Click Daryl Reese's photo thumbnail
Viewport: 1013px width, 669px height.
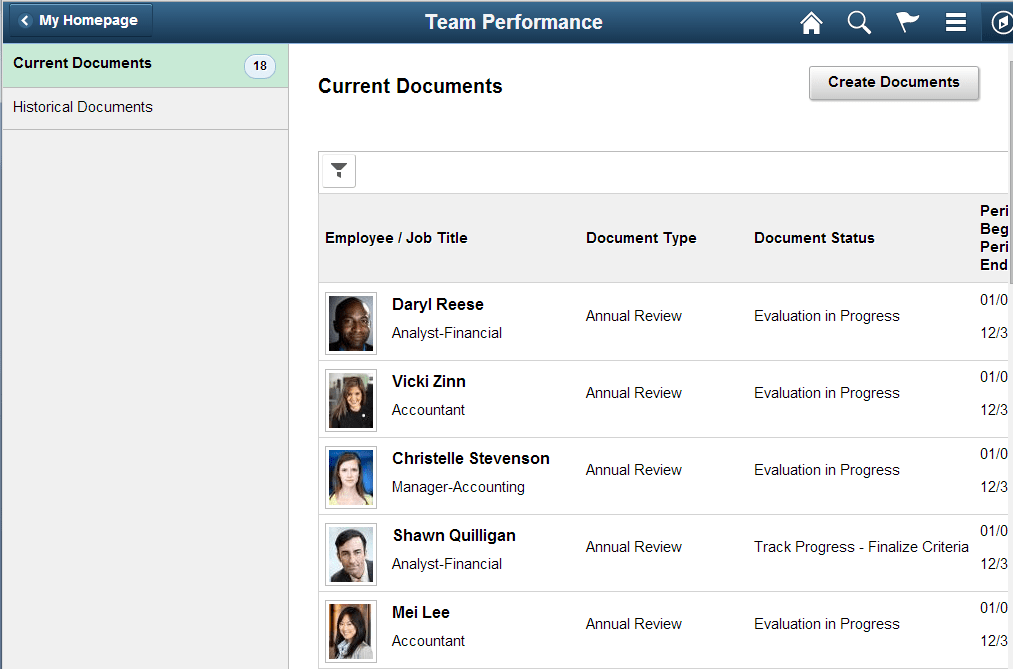[x=351, y=323]
